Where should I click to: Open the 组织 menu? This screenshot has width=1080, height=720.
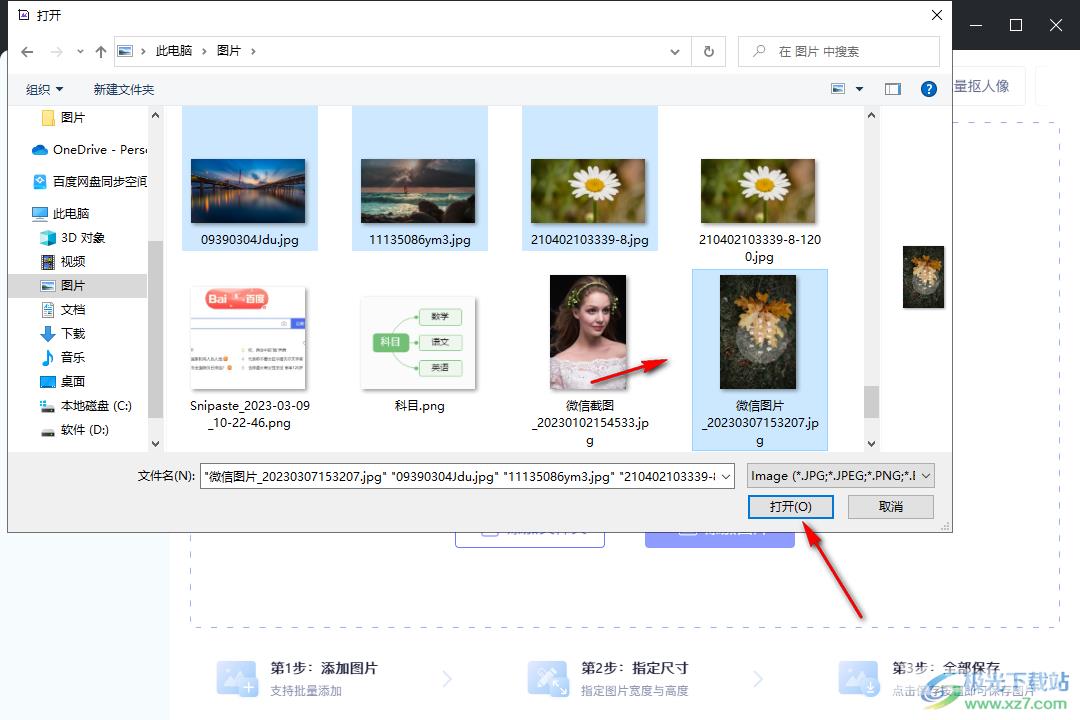[44, 90]
